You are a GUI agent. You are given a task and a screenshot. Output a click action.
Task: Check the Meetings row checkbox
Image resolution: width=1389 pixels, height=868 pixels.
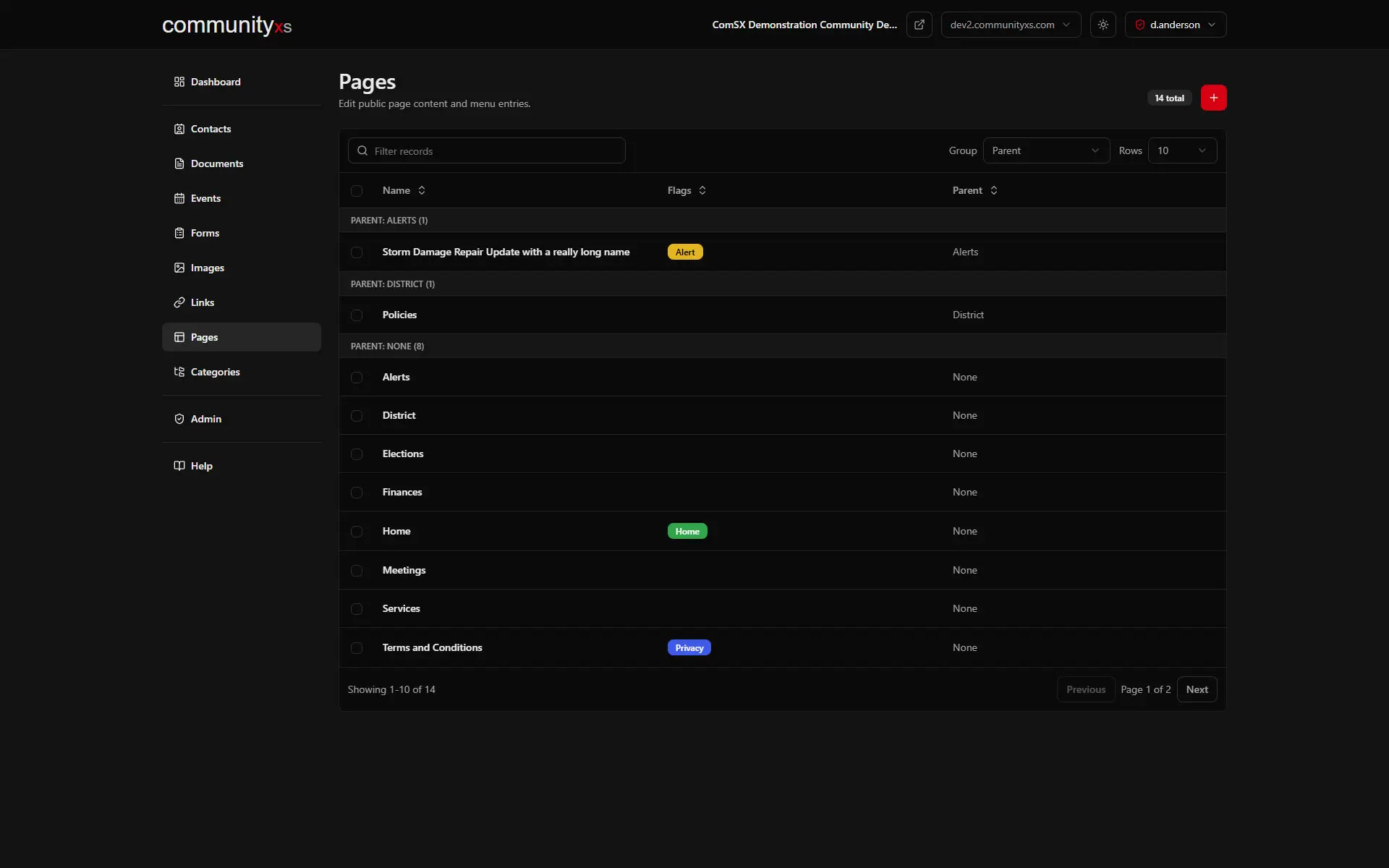tap(357, 571)
